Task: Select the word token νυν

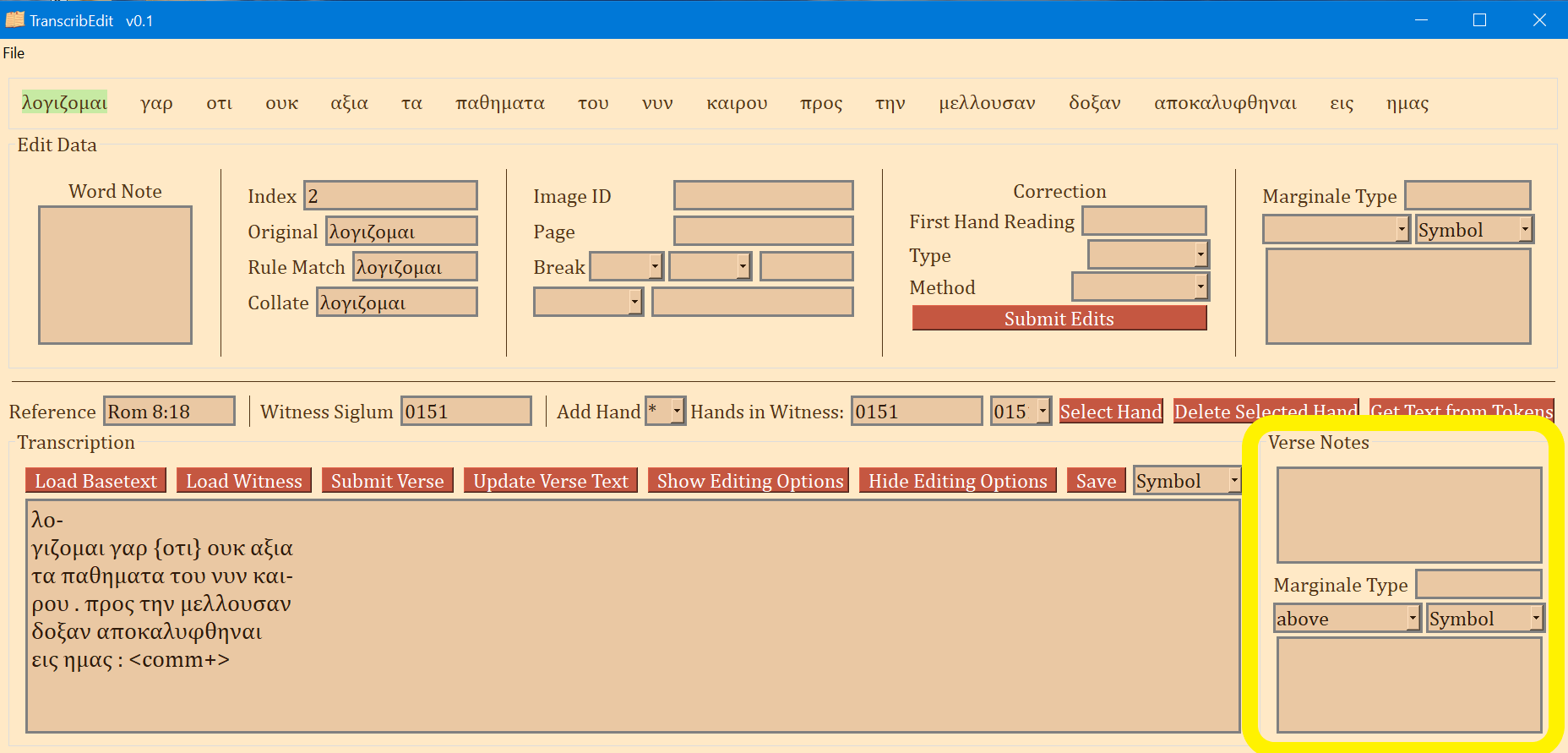Action: tap(657, 103)
